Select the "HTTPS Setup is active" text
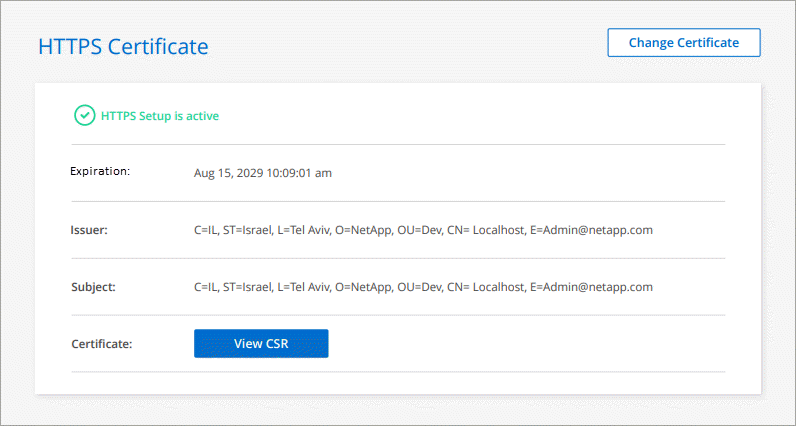This screenshot has width=796, height=426. [x=160, y=116]
